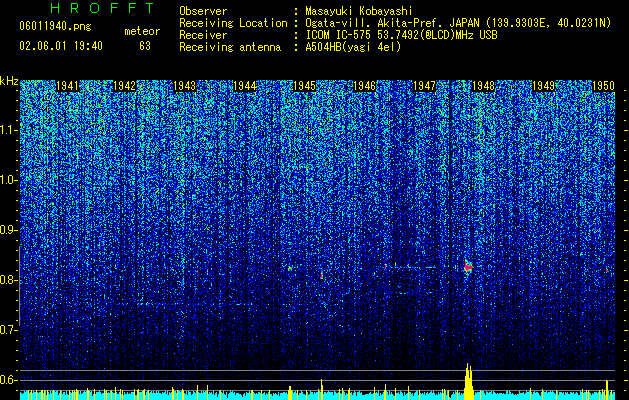Select the filename 06011940.png

click(x=55, y=26)
